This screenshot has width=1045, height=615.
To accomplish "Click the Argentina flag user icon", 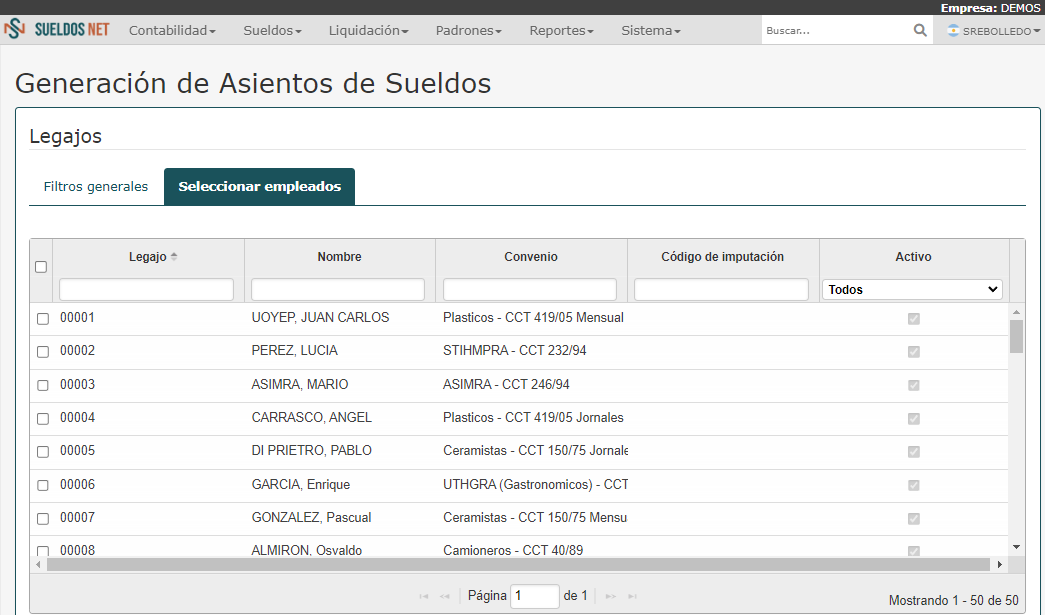I will (x=953, y=31).
